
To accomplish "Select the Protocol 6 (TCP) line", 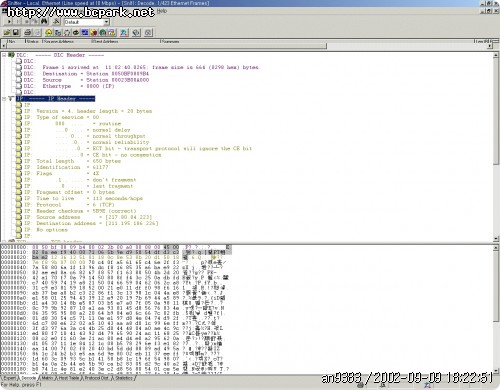I will click(69, 205).
